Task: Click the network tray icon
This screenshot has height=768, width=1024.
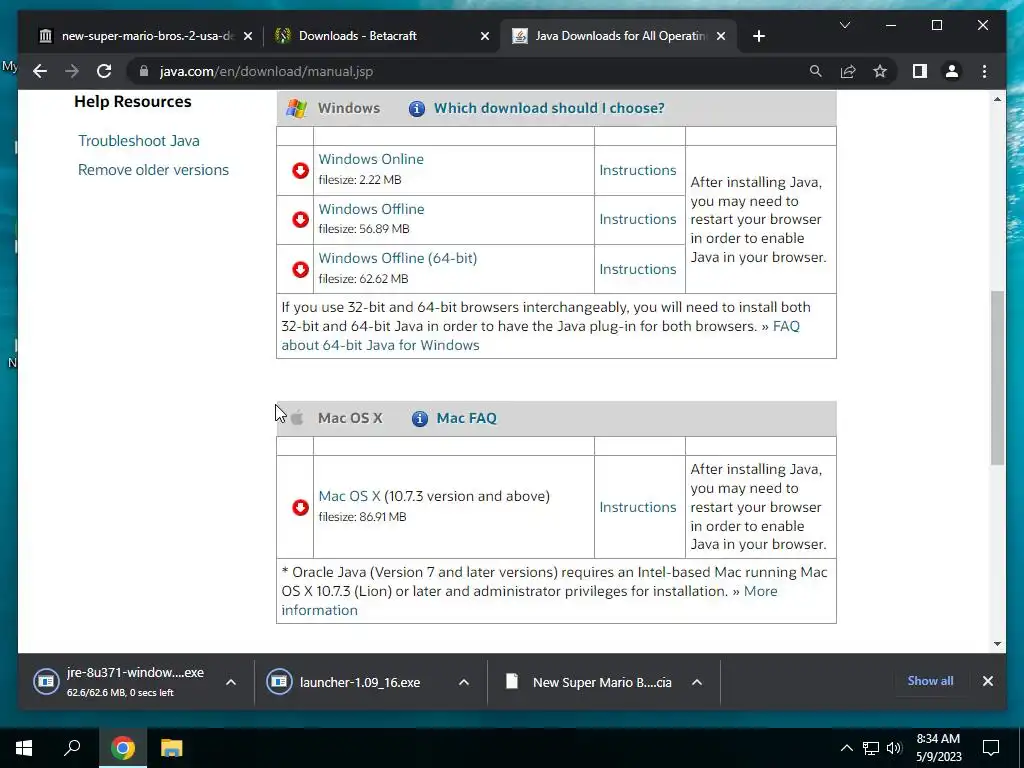Action: coord(871,748)
